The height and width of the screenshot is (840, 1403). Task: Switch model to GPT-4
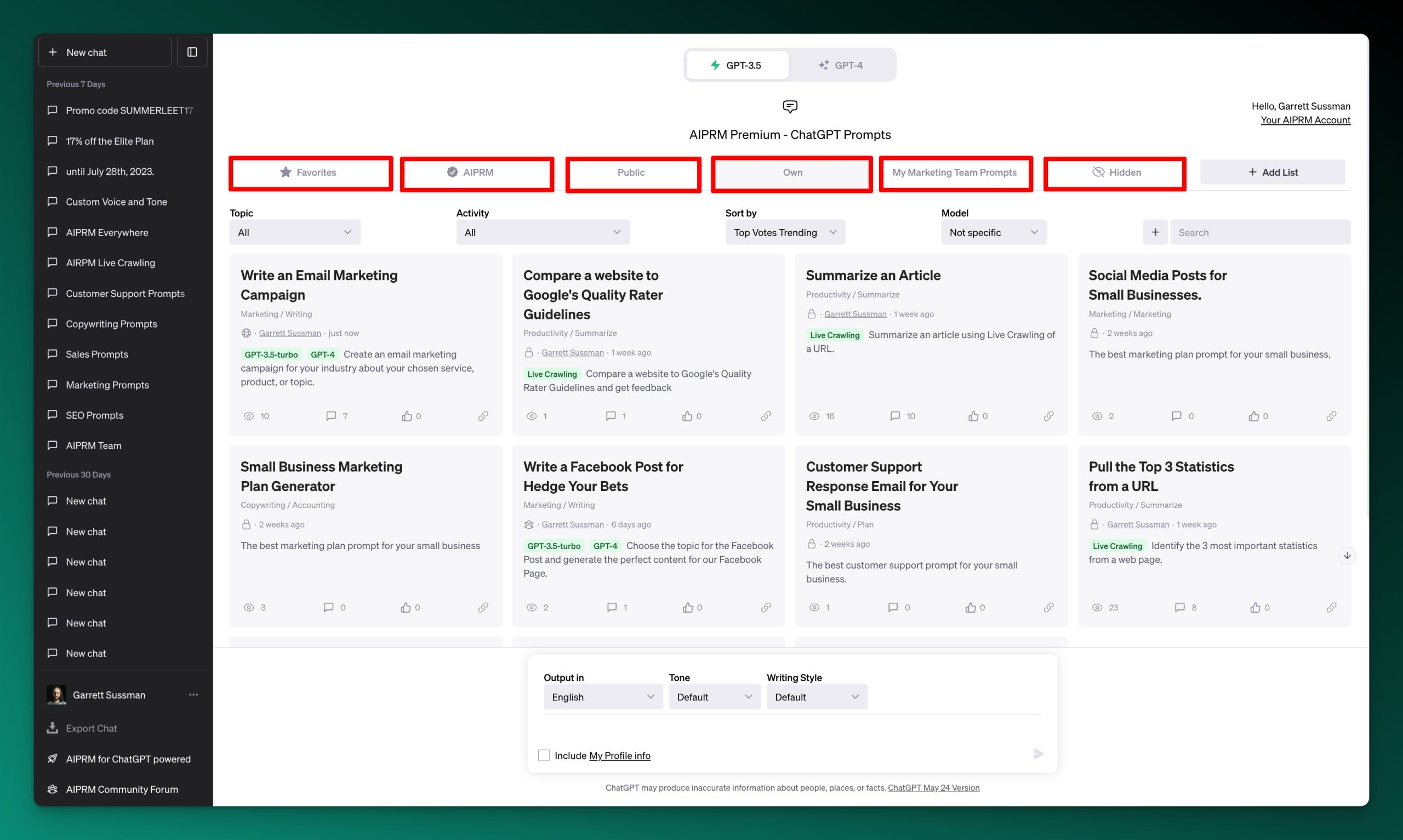coord(841,65)
